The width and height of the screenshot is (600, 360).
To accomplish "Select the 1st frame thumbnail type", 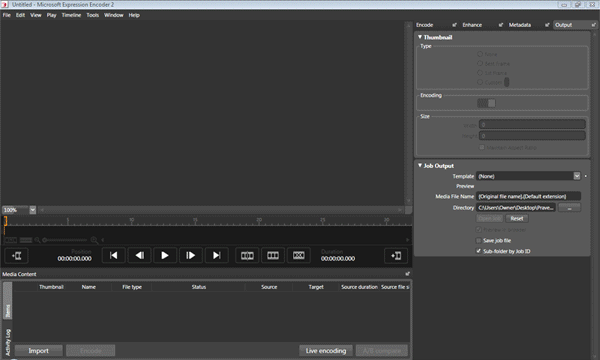I will 479,72.
